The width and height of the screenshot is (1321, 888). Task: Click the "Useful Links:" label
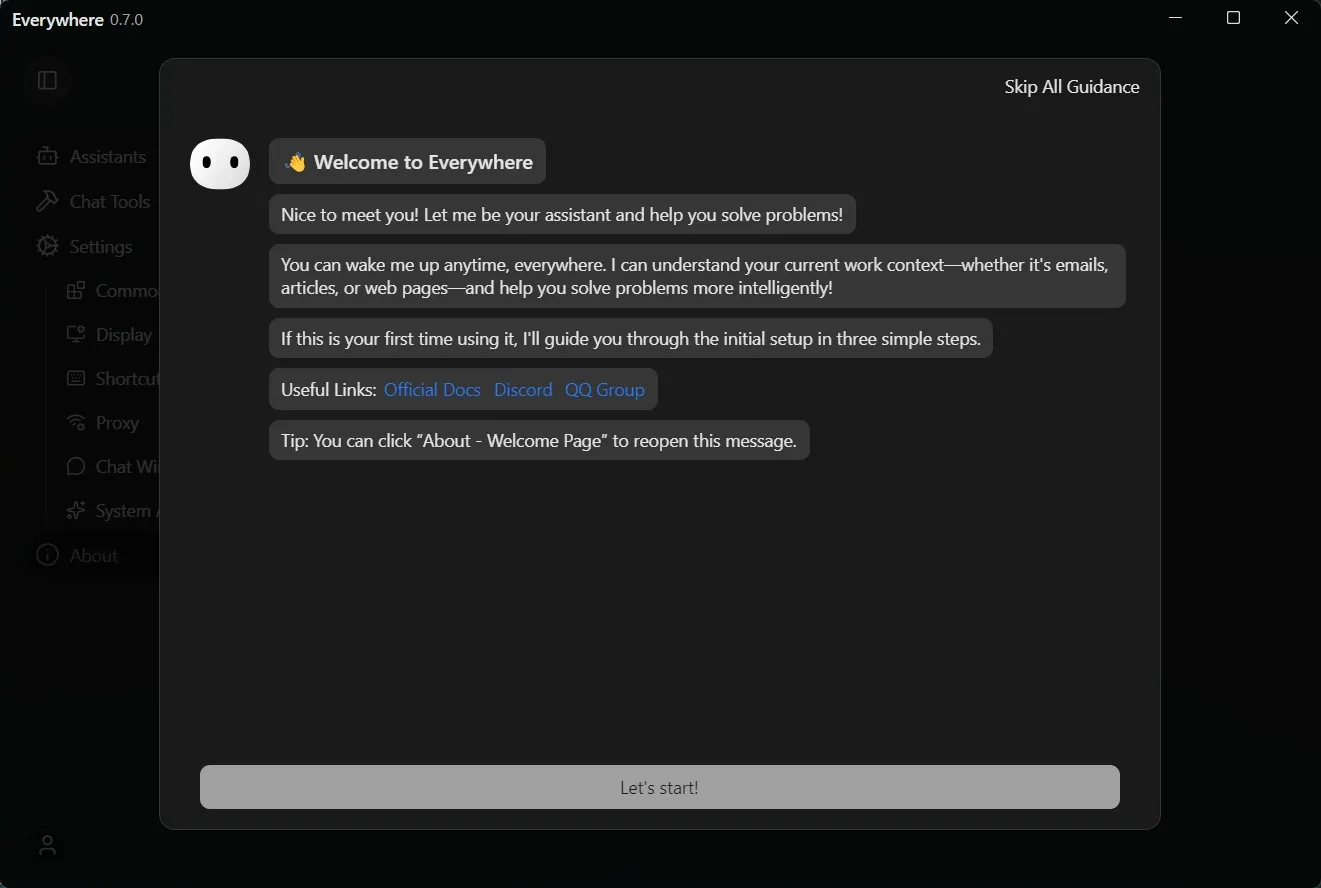tap(329, 390)
